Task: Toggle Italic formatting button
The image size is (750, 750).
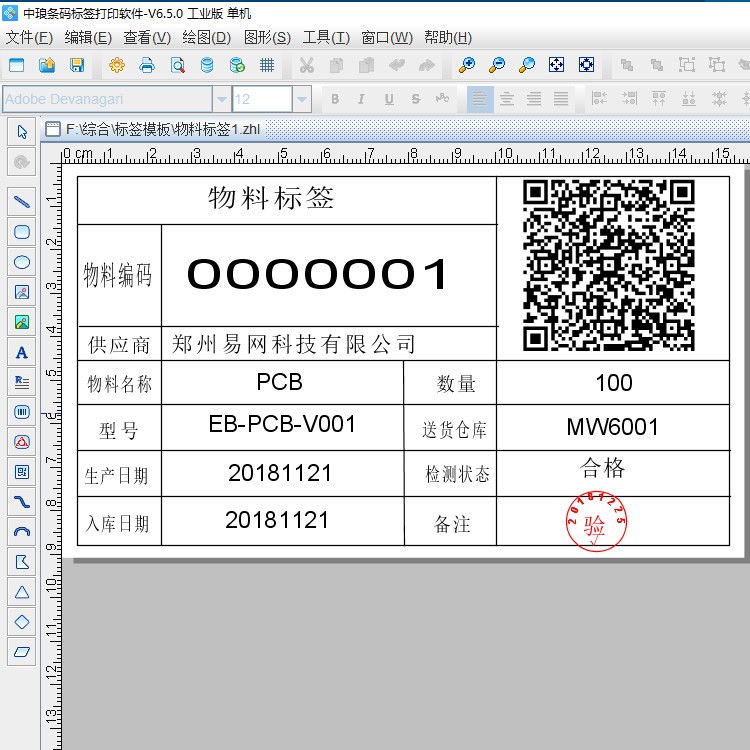Action: (x=361, y=99)
